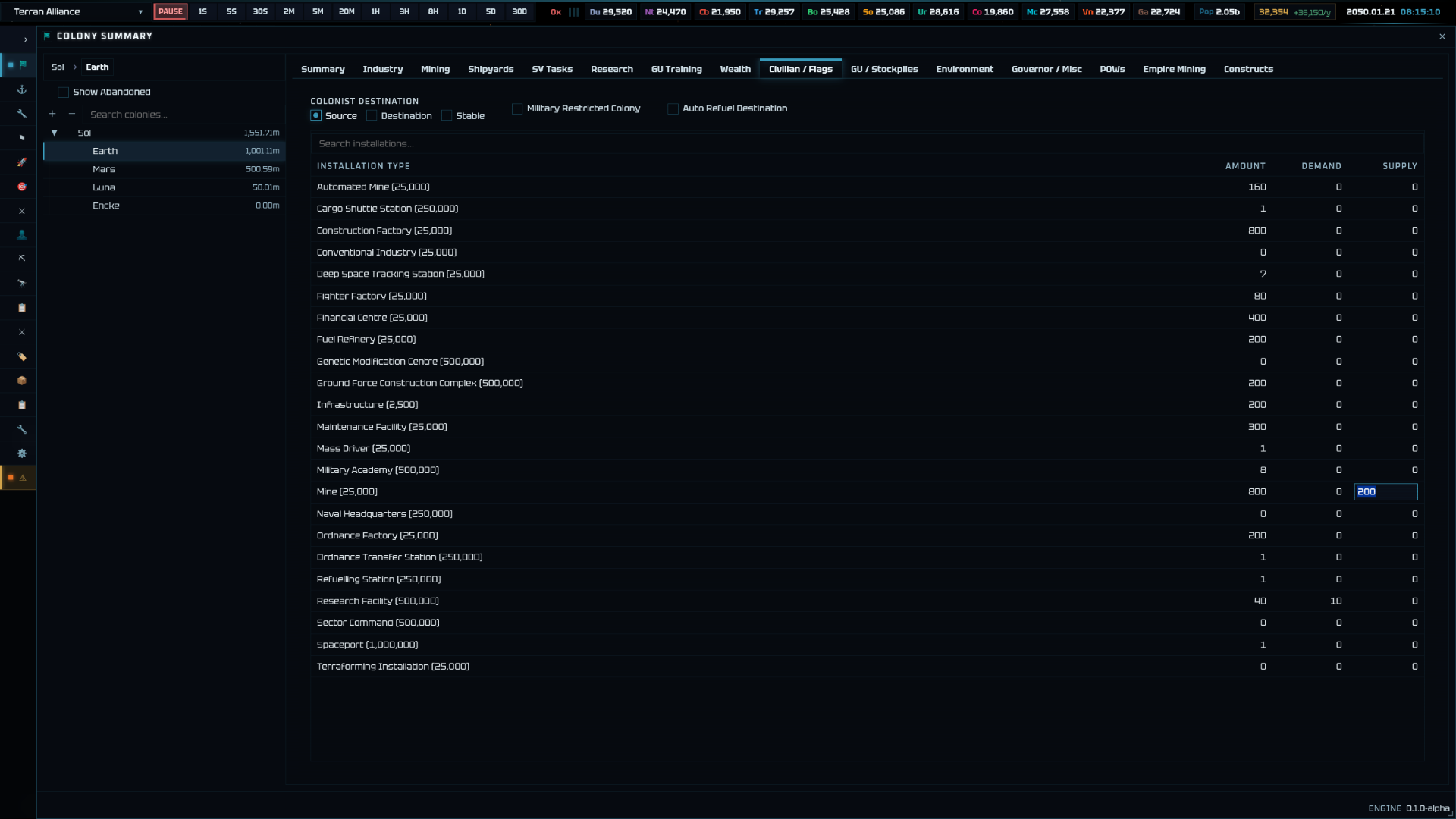Open the Environment tab
1456x819 pixels.
point(965,69)
